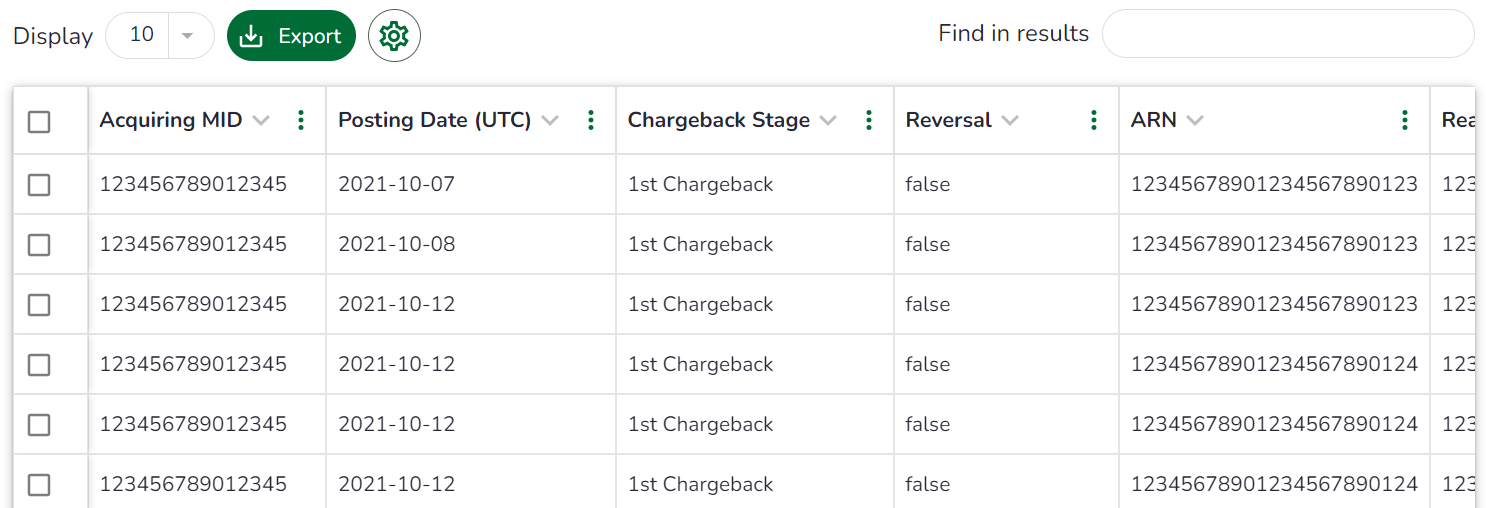Open ARN column three-dot options
This screenshot has width=1486, height=508.
click(x=1405, y=120)
